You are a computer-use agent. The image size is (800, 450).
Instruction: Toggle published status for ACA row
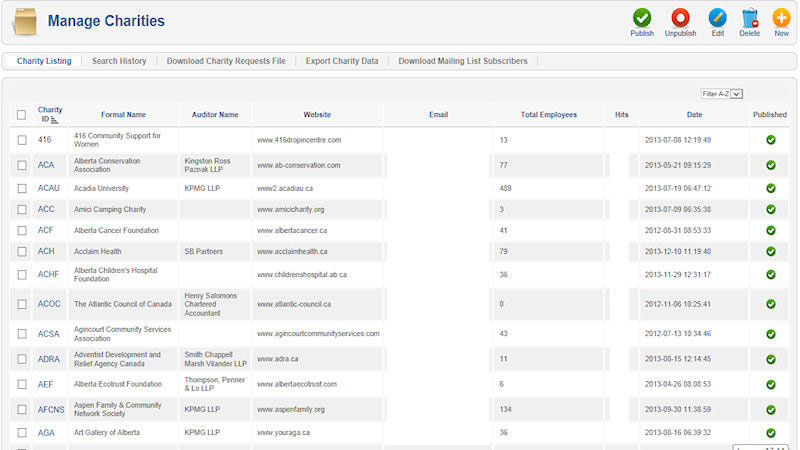pyautogui.click(x=770, y=165)
